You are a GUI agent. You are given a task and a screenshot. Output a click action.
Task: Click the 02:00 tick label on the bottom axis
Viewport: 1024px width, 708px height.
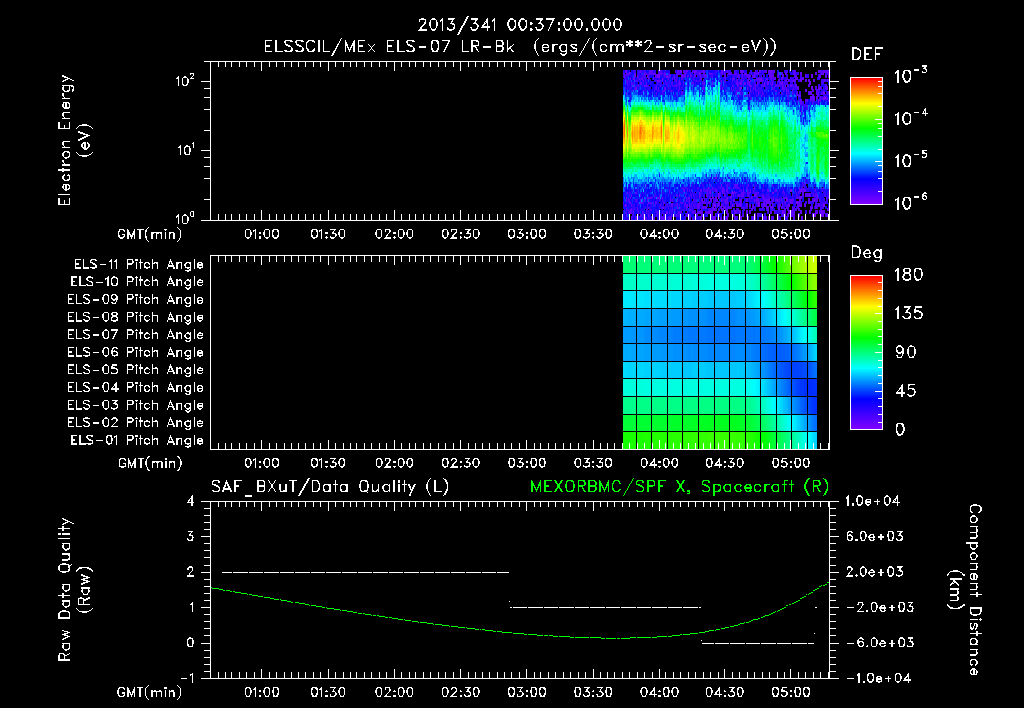(x=394, y=692)
